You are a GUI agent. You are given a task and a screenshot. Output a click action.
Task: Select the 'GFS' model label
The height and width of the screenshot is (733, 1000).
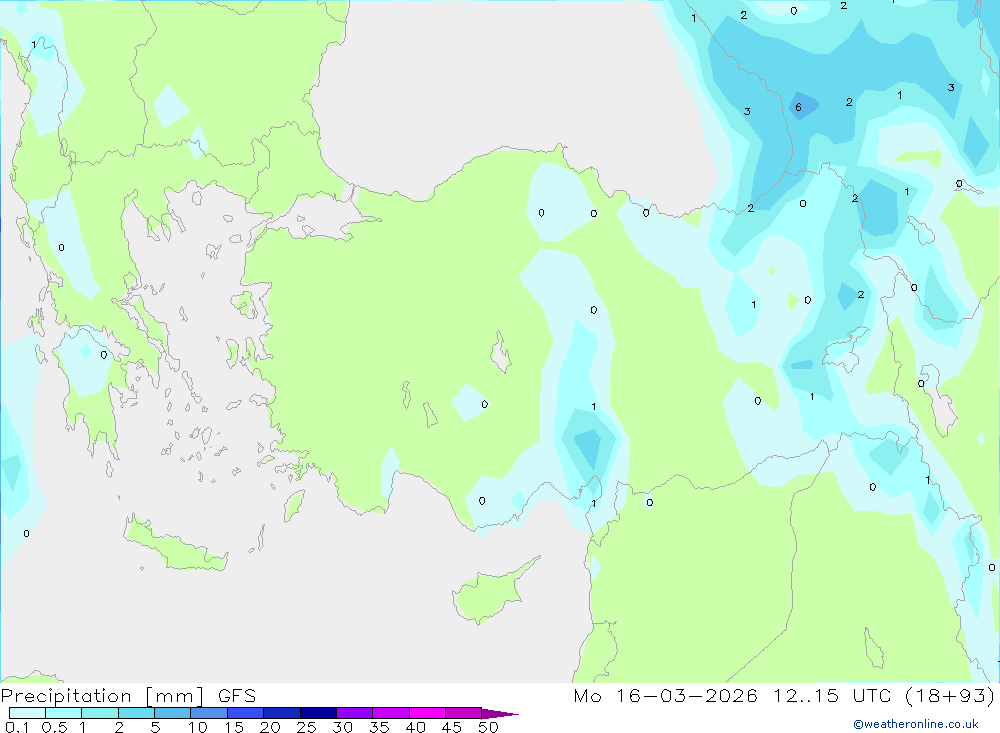[x=237, y=696]
